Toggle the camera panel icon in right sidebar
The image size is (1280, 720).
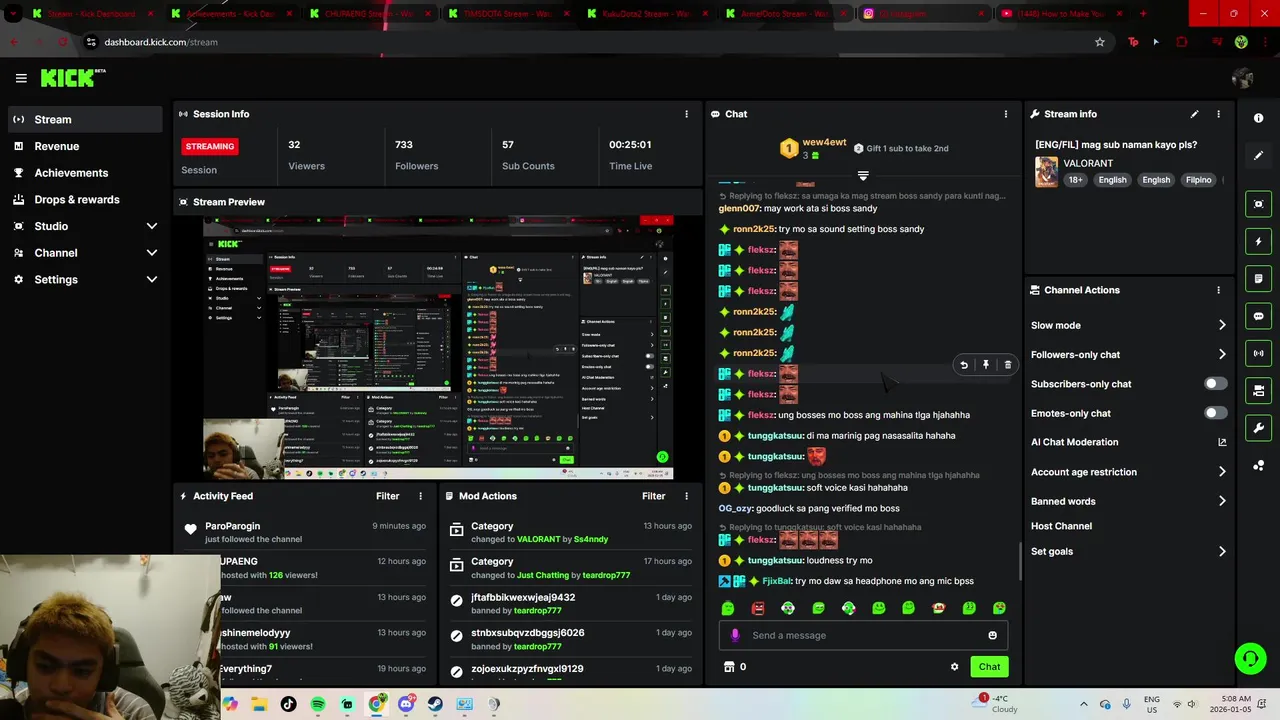[x=1258, y=390]
